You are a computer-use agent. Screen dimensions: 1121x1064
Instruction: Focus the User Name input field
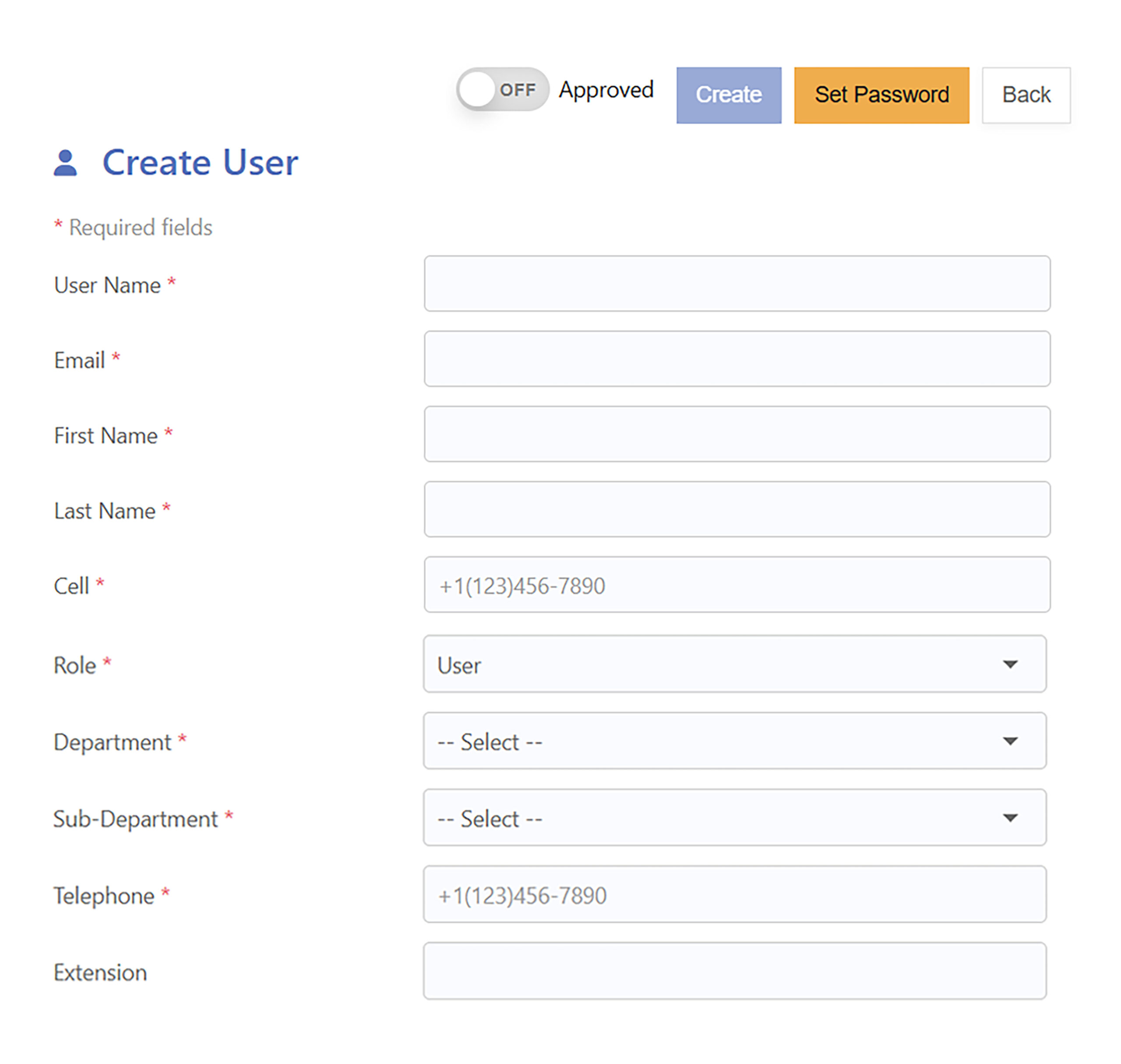click(736, 283)
